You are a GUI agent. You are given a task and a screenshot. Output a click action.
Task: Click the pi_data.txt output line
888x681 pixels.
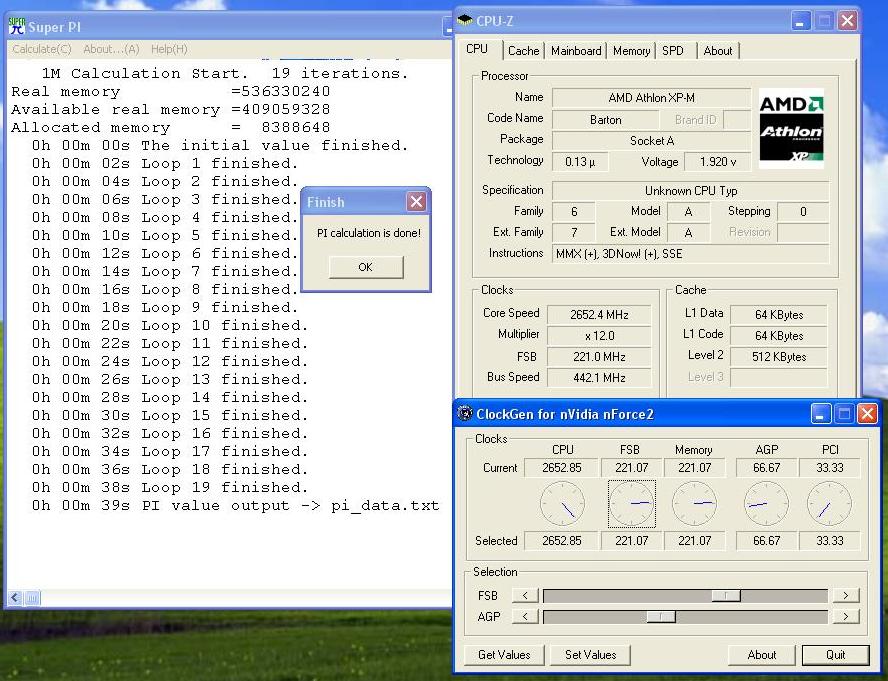click(x=236, y=505)
